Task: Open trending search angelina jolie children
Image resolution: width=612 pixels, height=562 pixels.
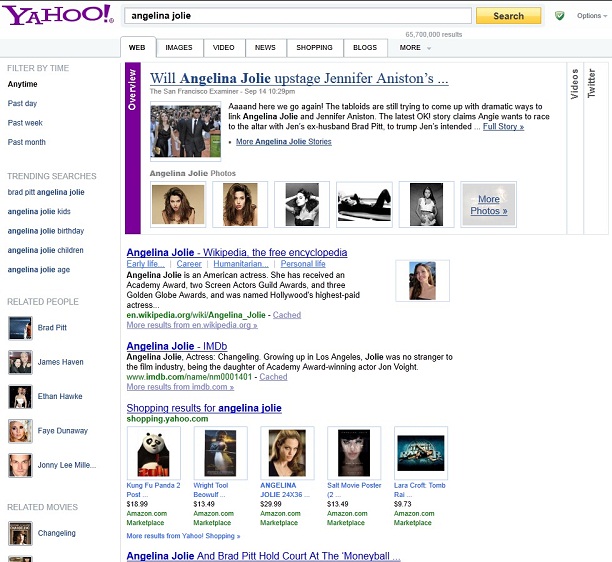Action: click(x=45, y=250)
